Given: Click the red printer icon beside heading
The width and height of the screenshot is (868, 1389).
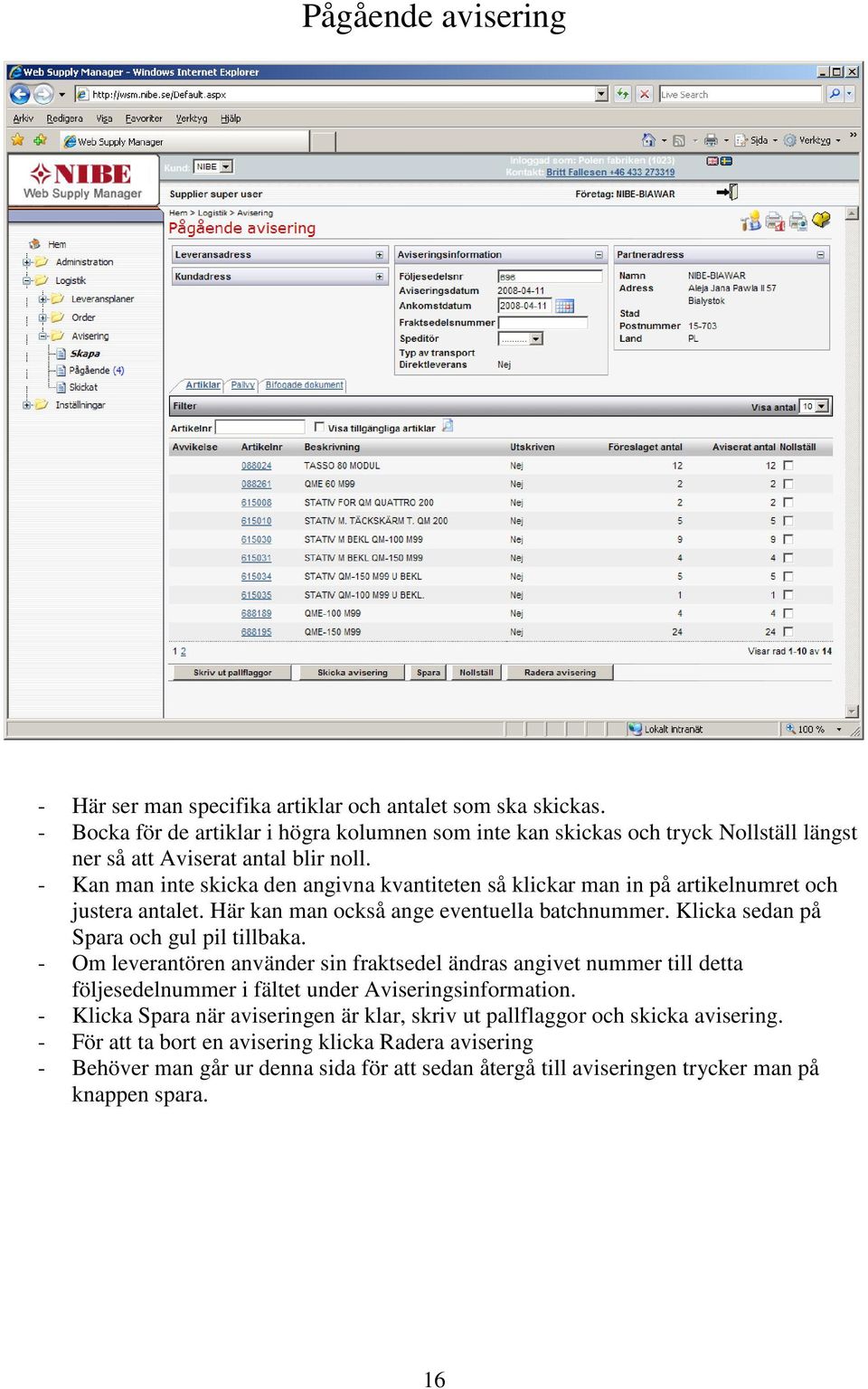Looking at the screenshot, I should pos(775,221).
